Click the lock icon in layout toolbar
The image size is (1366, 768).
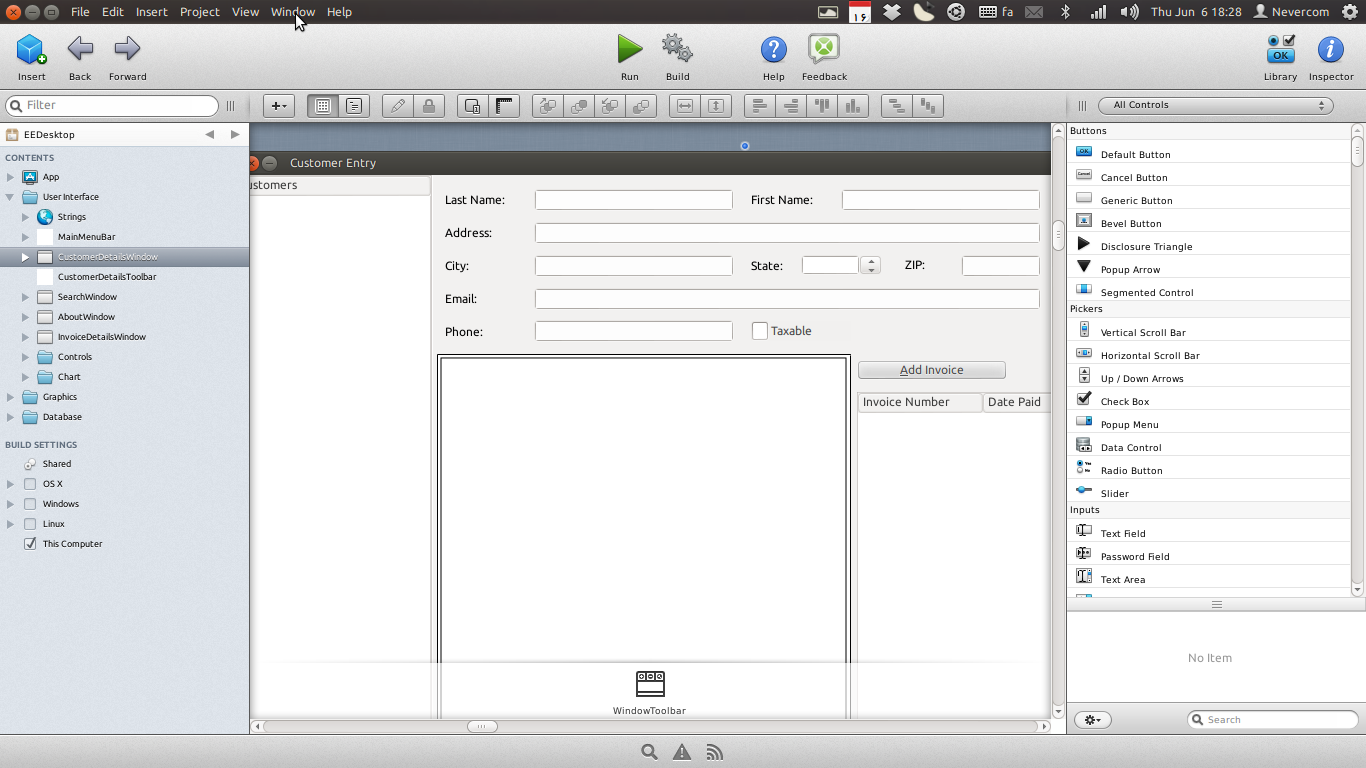click(429, 106)
